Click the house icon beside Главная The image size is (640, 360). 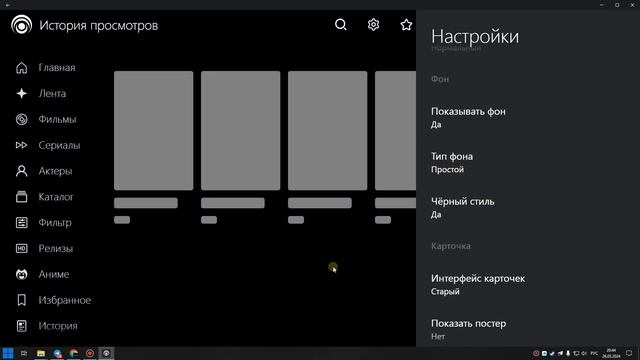[x=22, y=68]
